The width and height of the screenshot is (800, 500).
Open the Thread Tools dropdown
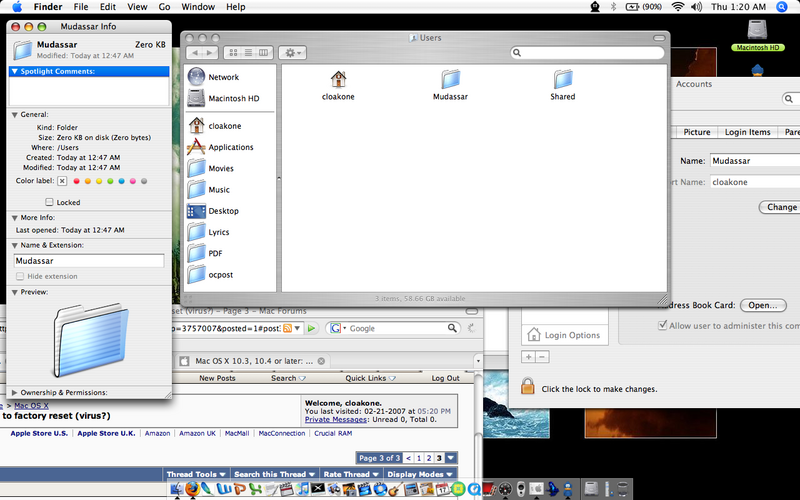(x=196, y=474)
